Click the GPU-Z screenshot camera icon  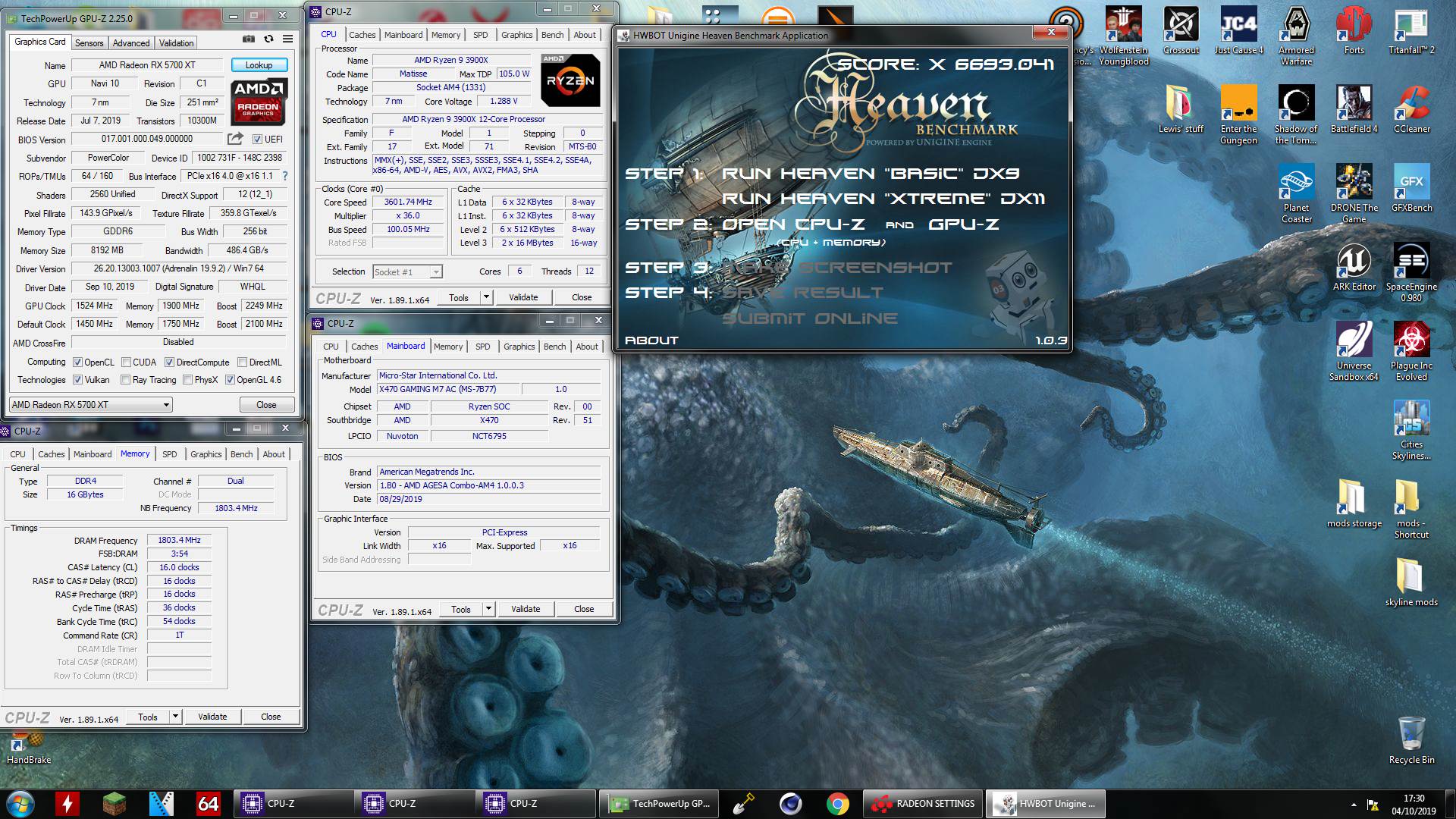pos(248,39)
